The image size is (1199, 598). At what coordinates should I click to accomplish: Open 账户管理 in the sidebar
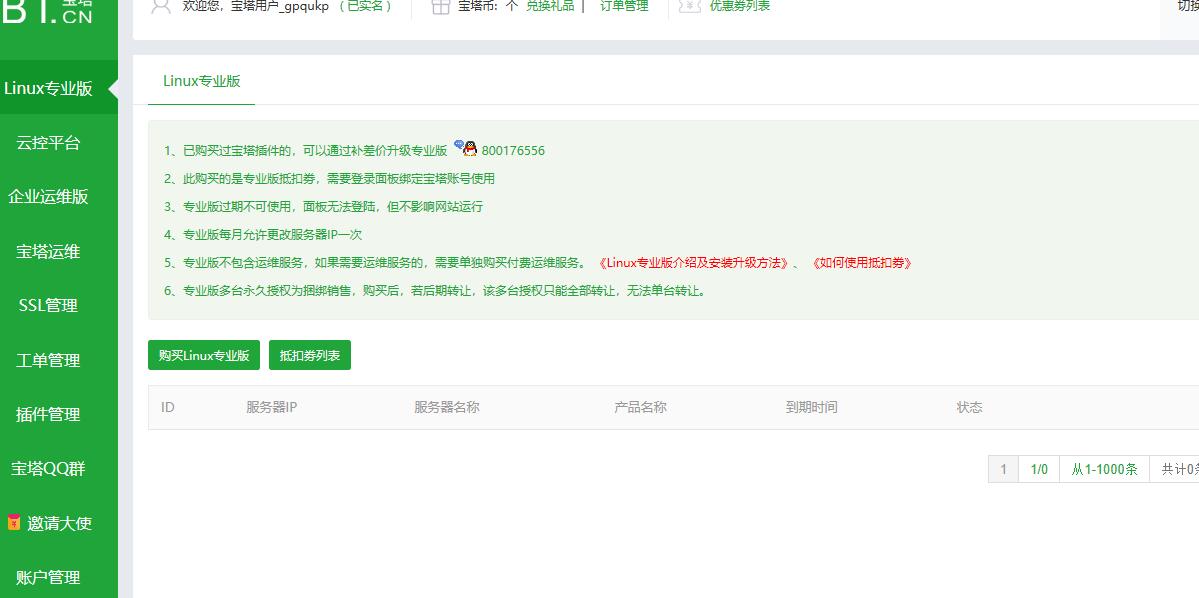coord(48,577)
